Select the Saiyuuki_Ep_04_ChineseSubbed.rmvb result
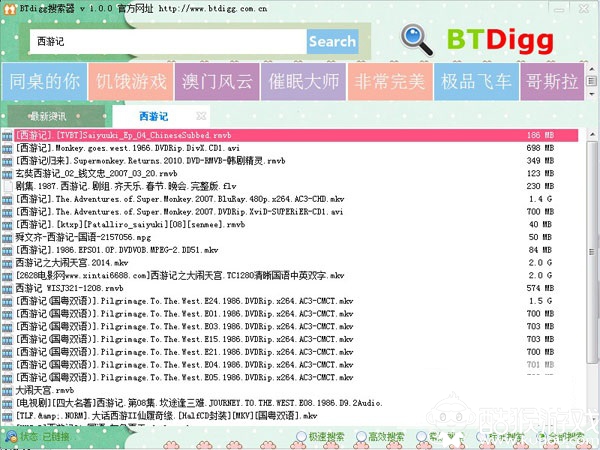600x450 pixels. click(x=296, y=135)
